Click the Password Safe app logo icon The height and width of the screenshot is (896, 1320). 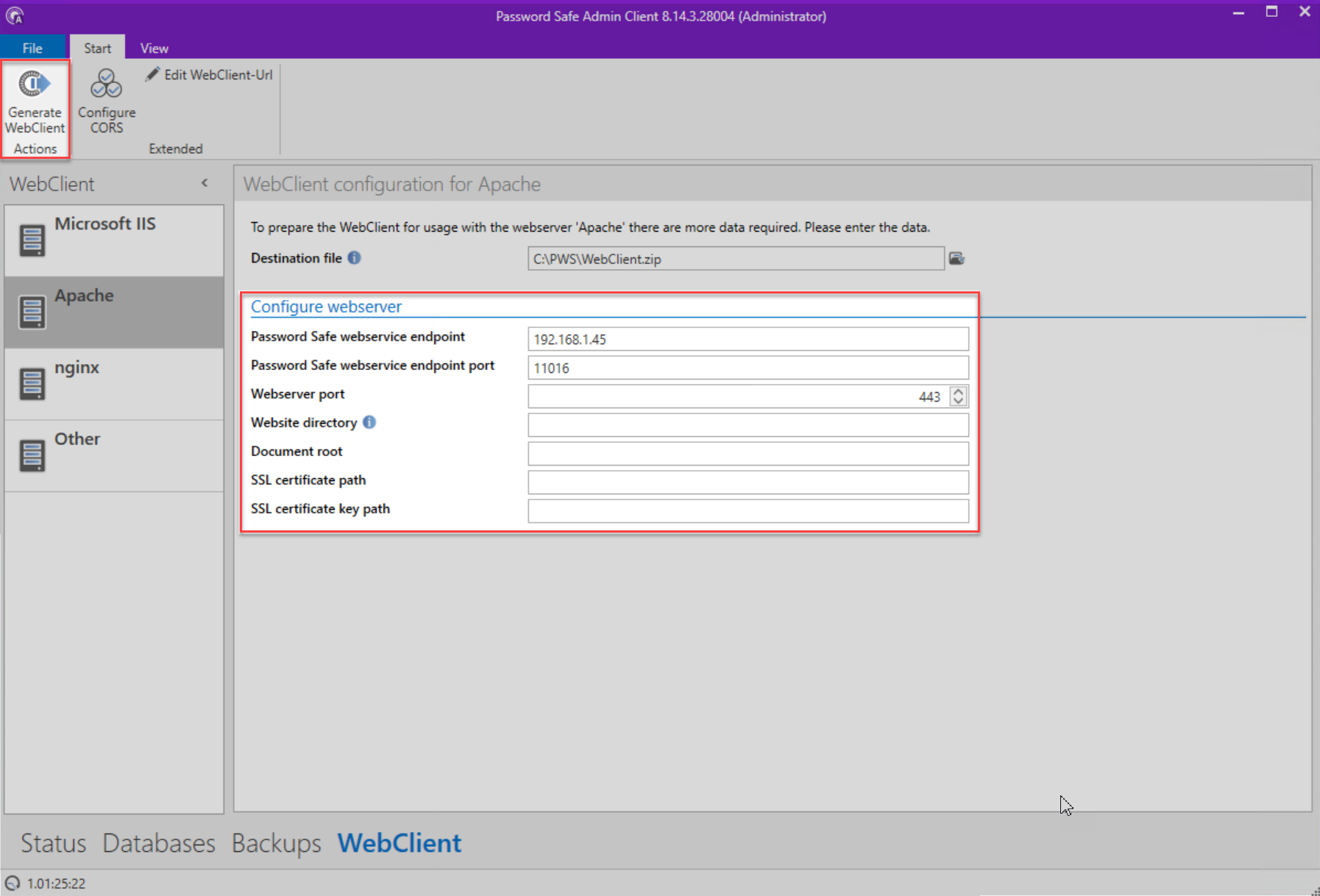tap(15, 15)
